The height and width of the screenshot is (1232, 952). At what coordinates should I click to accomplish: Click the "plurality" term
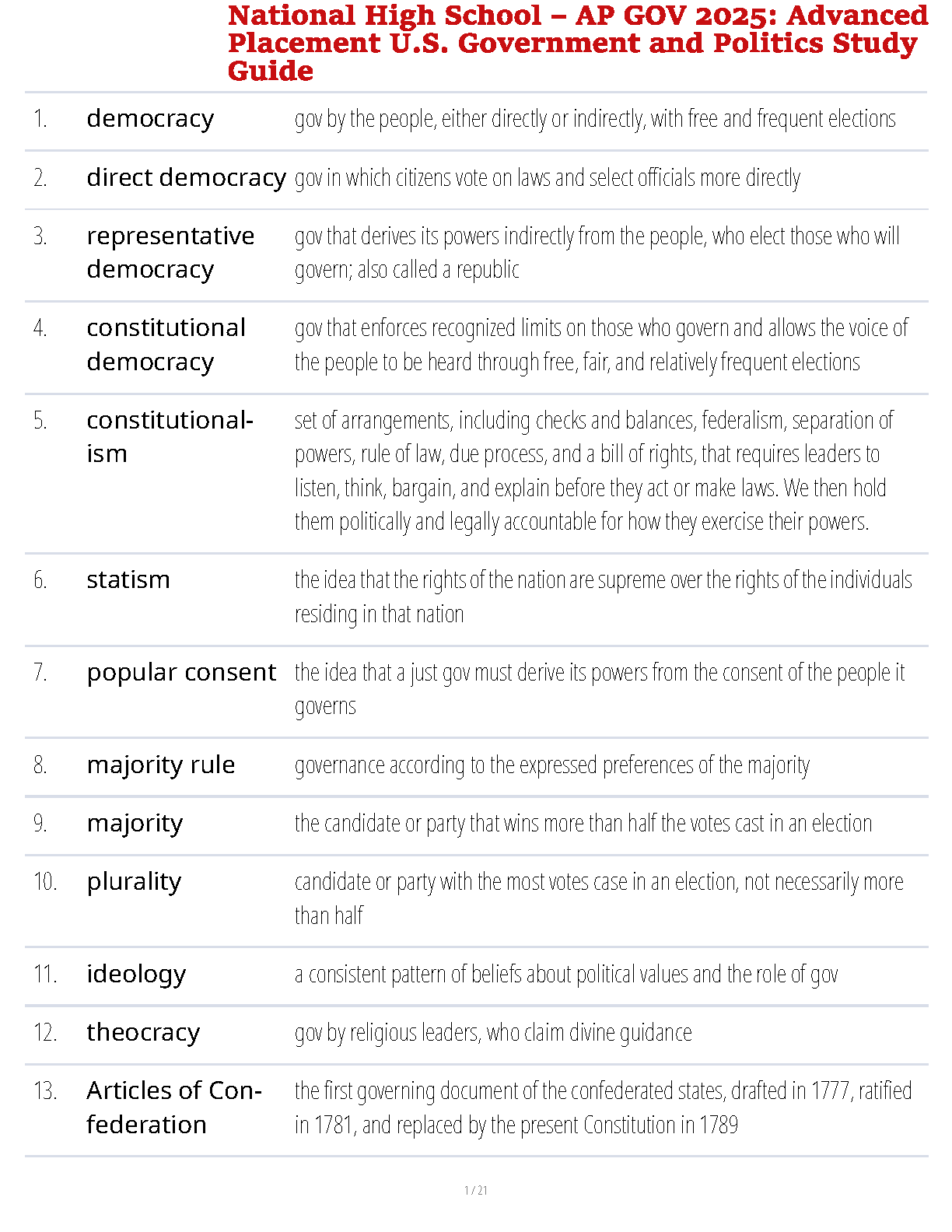tap(134, 881)
